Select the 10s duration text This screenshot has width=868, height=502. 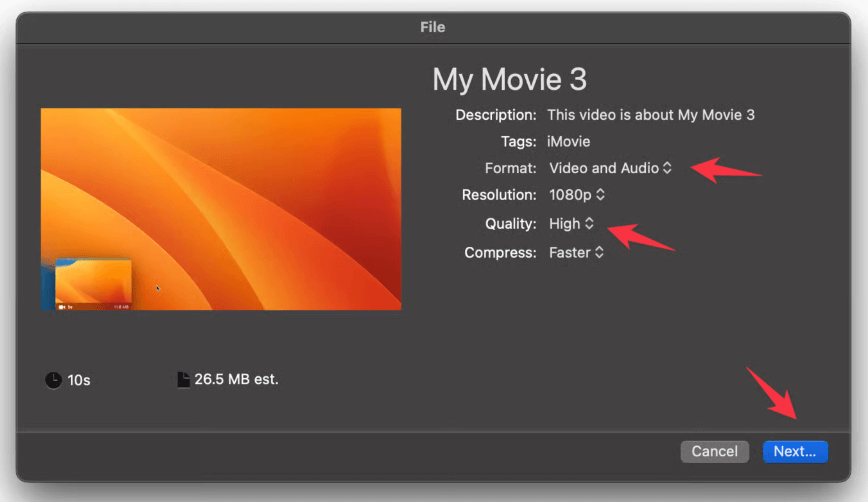coord(79,380)
